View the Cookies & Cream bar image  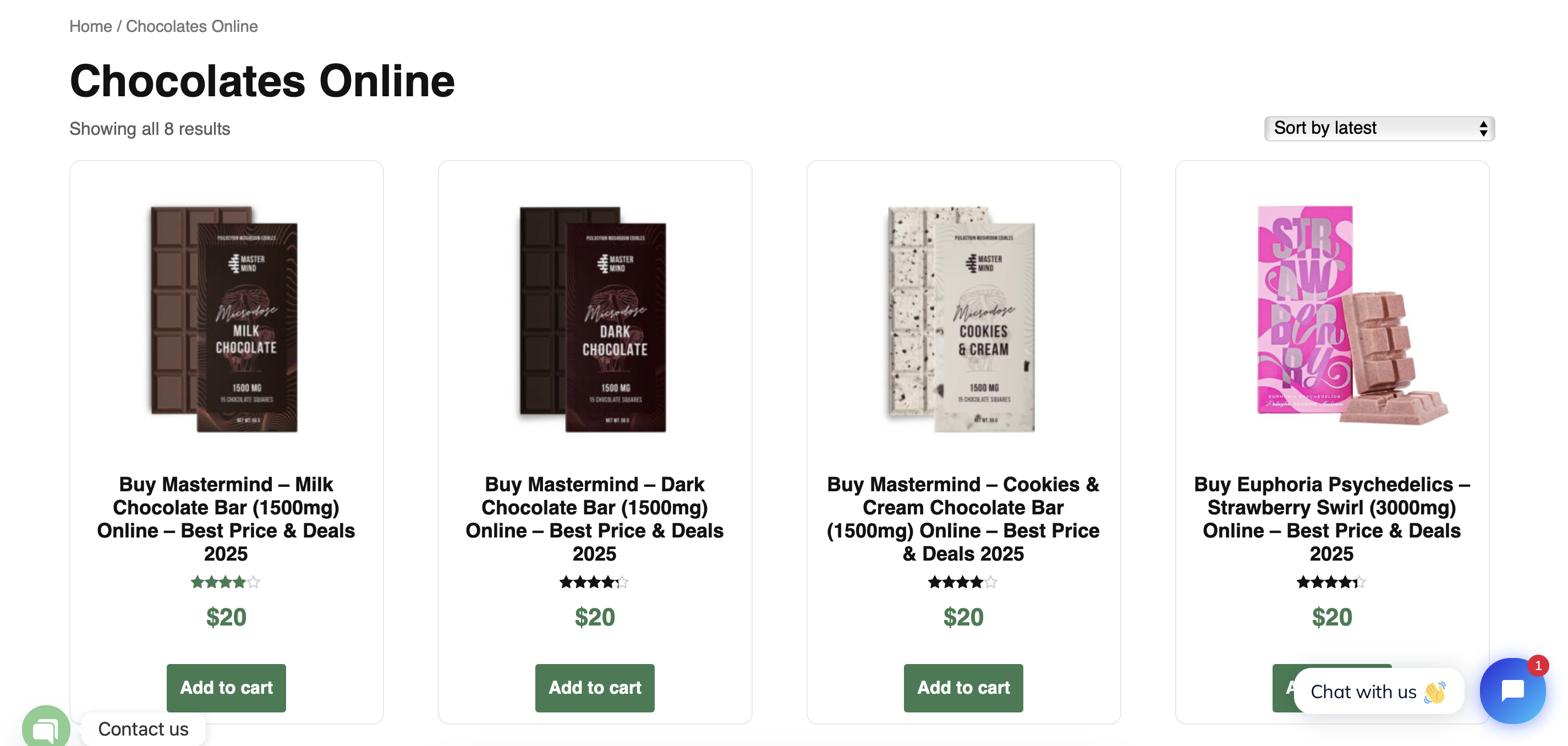click(963, 319)
